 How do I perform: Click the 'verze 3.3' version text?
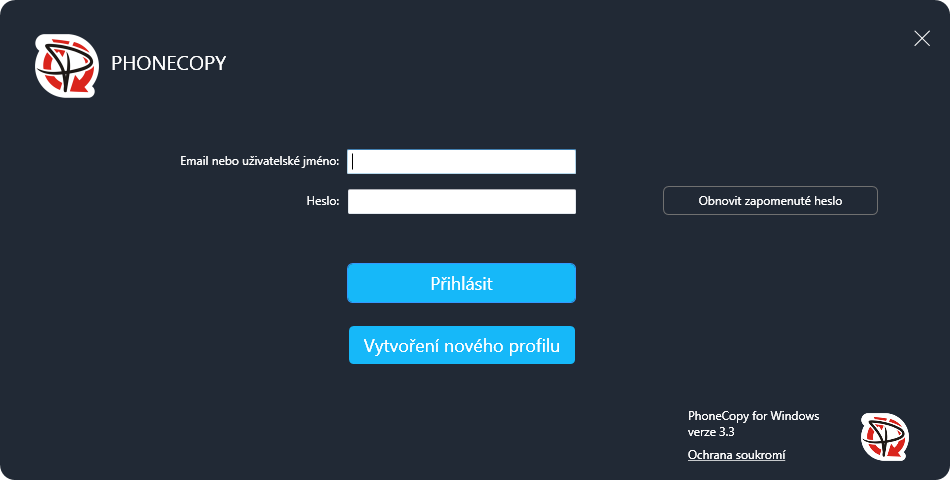(711, 432)
